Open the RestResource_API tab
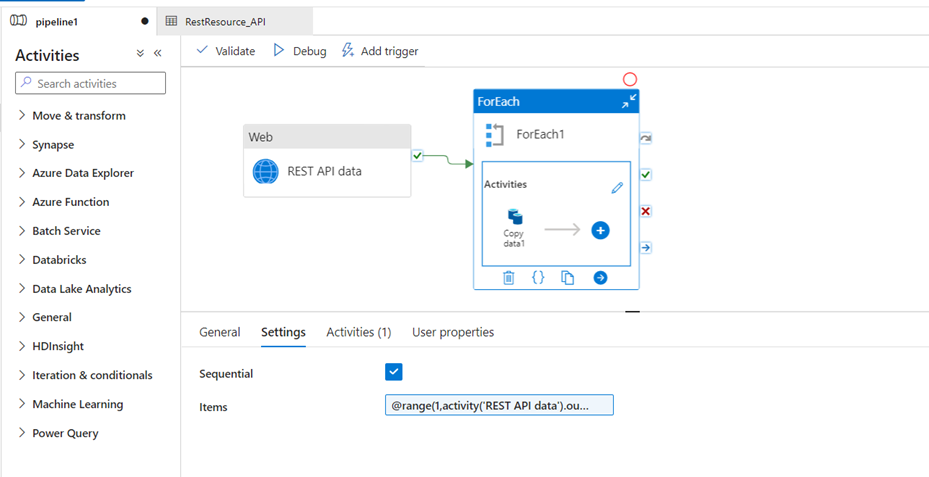The width and height of the screenshot is (929, 477). pos(225,21)
